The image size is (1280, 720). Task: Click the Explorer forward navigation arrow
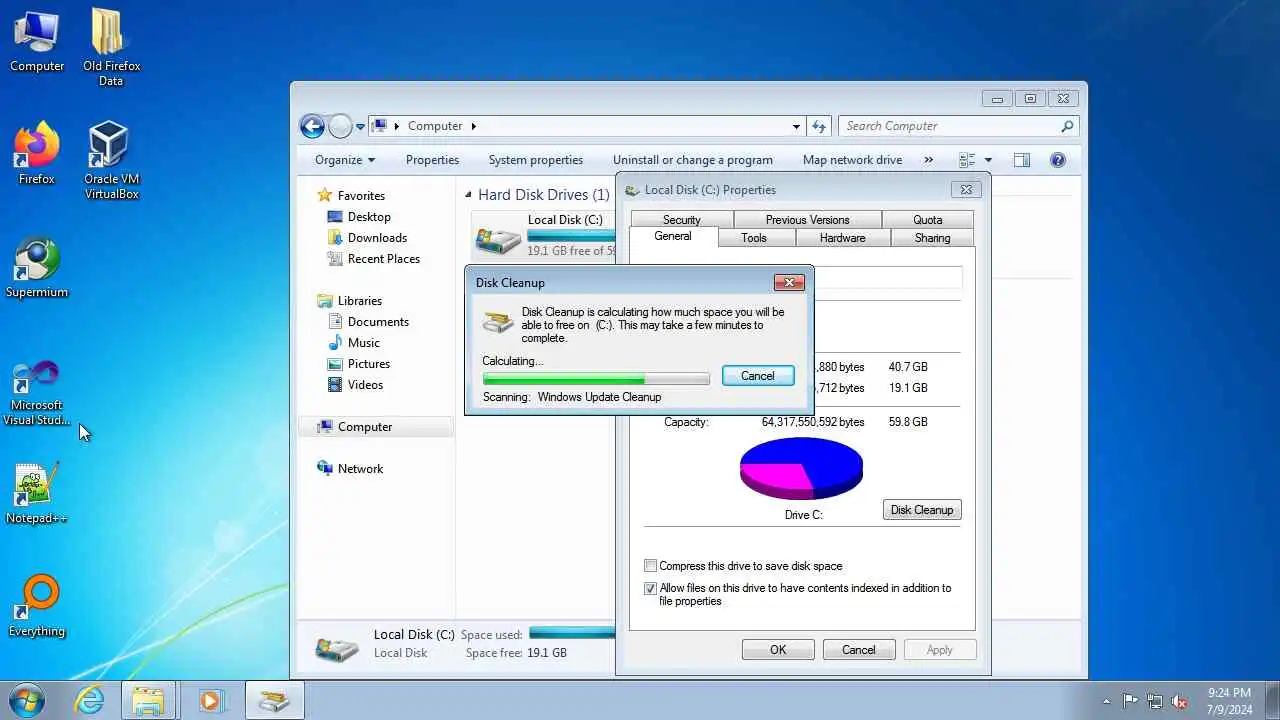340,126
